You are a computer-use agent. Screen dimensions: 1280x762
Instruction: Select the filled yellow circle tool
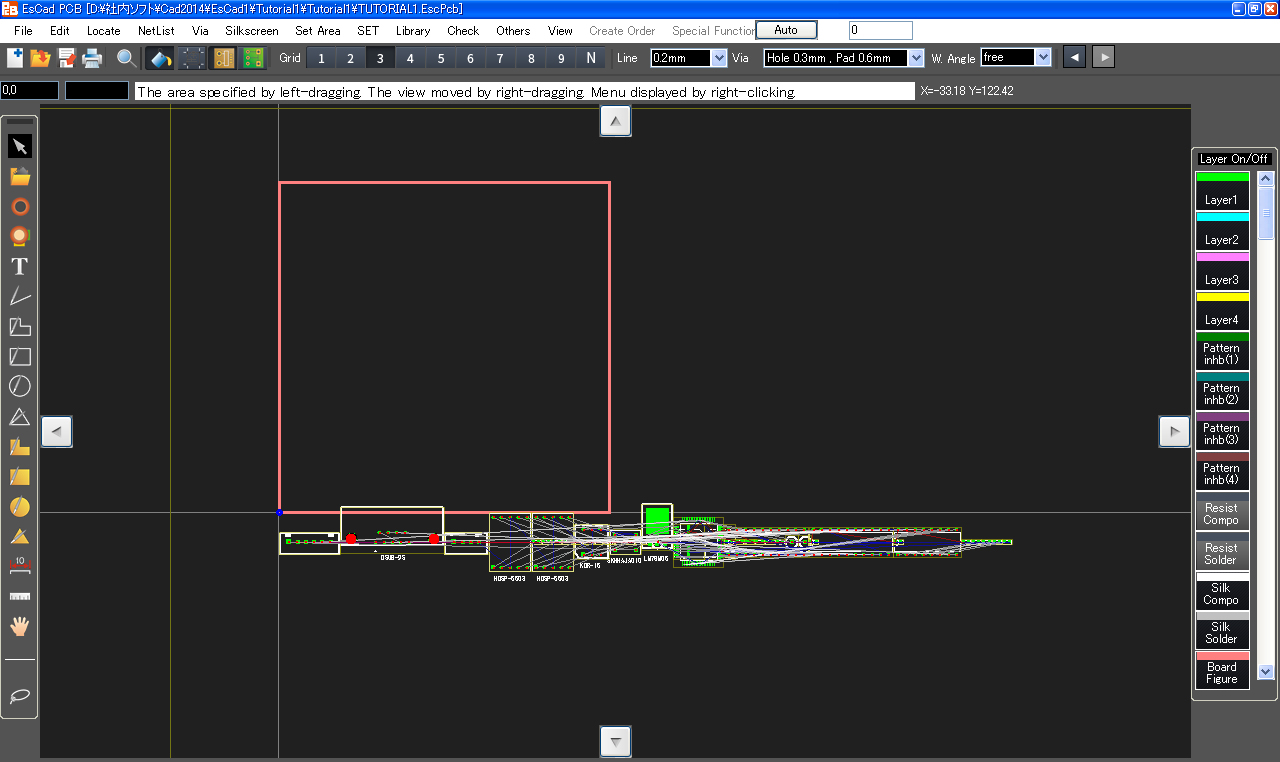tap(20, 507)
